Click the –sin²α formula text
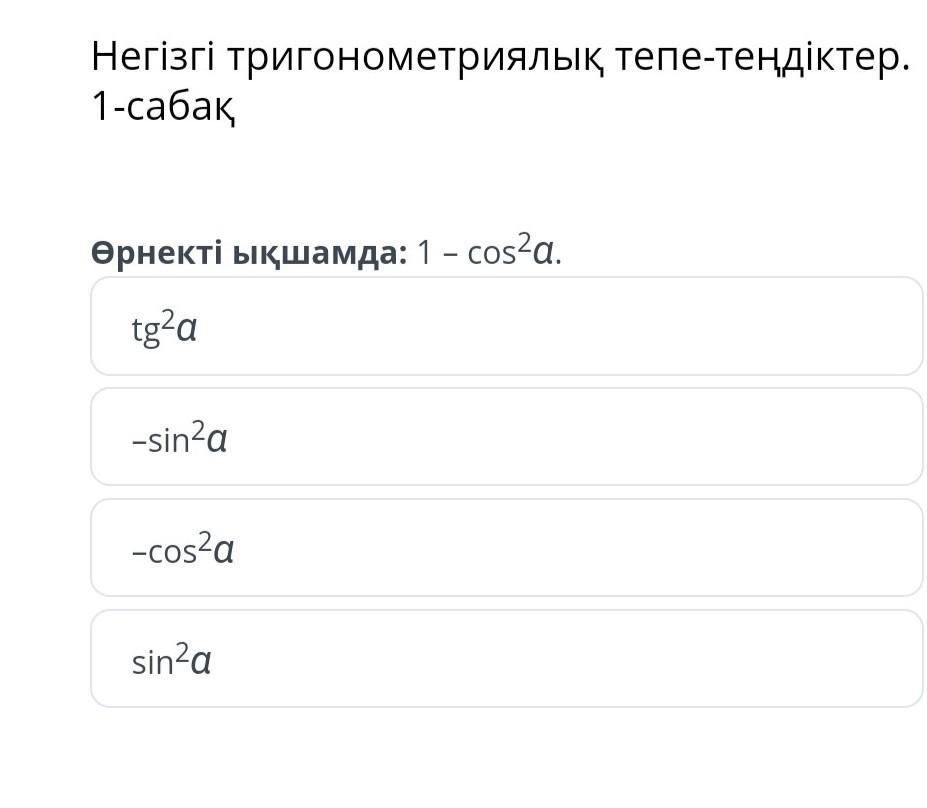927x808 pixels. click(180, 438)
